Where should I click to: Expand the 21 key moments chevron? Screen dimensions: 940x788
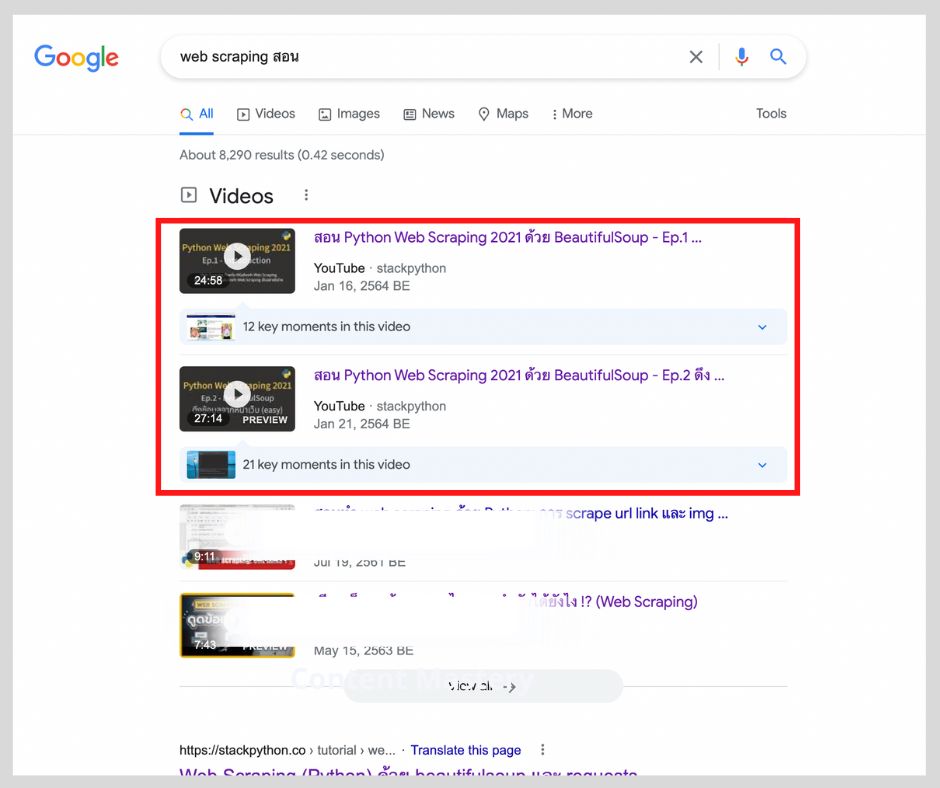(762, 465)
